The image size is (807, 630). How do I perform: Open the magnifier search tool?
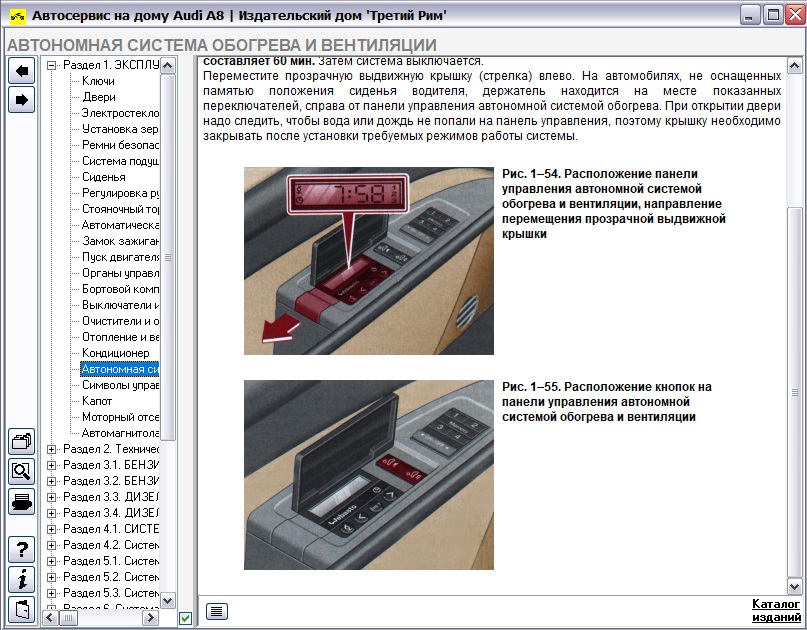(x=22, y=471)
